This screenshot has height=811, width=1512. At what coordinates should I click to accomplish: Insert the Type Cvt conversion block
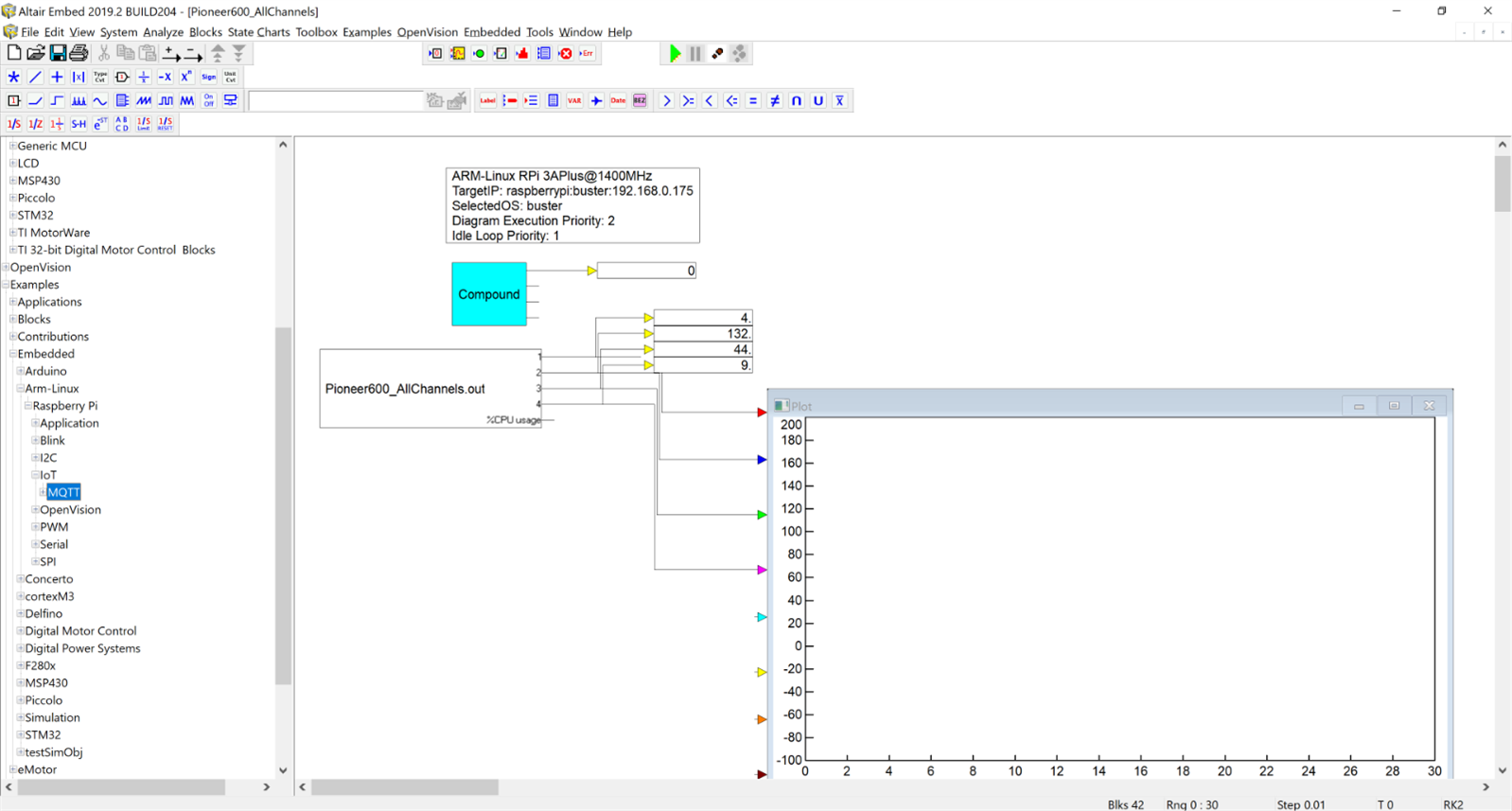tap(100, 77)
